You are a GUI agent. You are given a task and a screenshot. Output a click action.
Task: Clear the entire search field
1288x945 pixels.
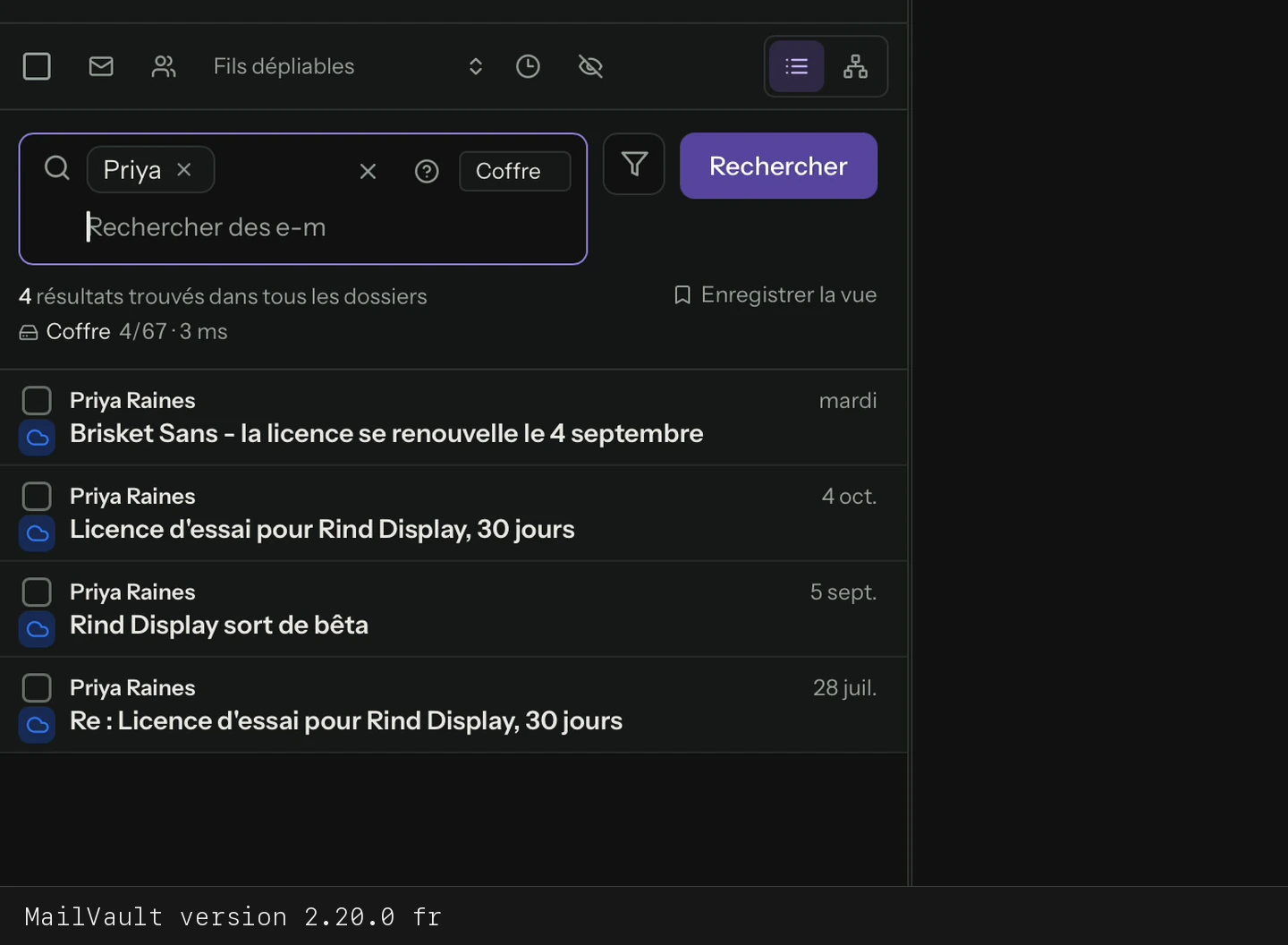click(368, 171)
